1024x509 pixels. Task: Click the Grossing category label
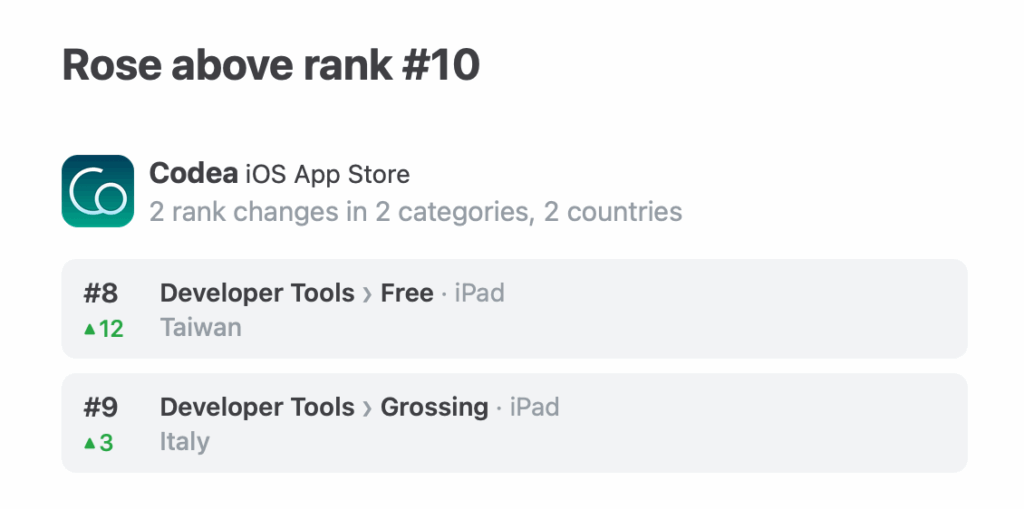(x=434, y=408)
